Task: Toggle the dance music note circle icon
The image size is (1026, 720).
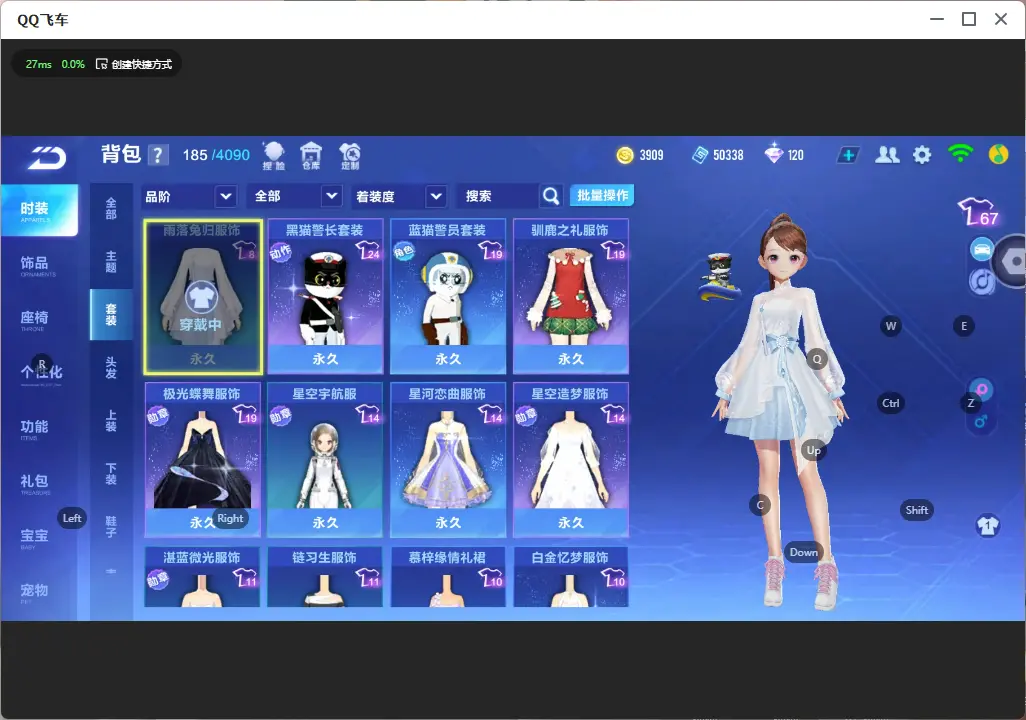Action: pos(982,281)
